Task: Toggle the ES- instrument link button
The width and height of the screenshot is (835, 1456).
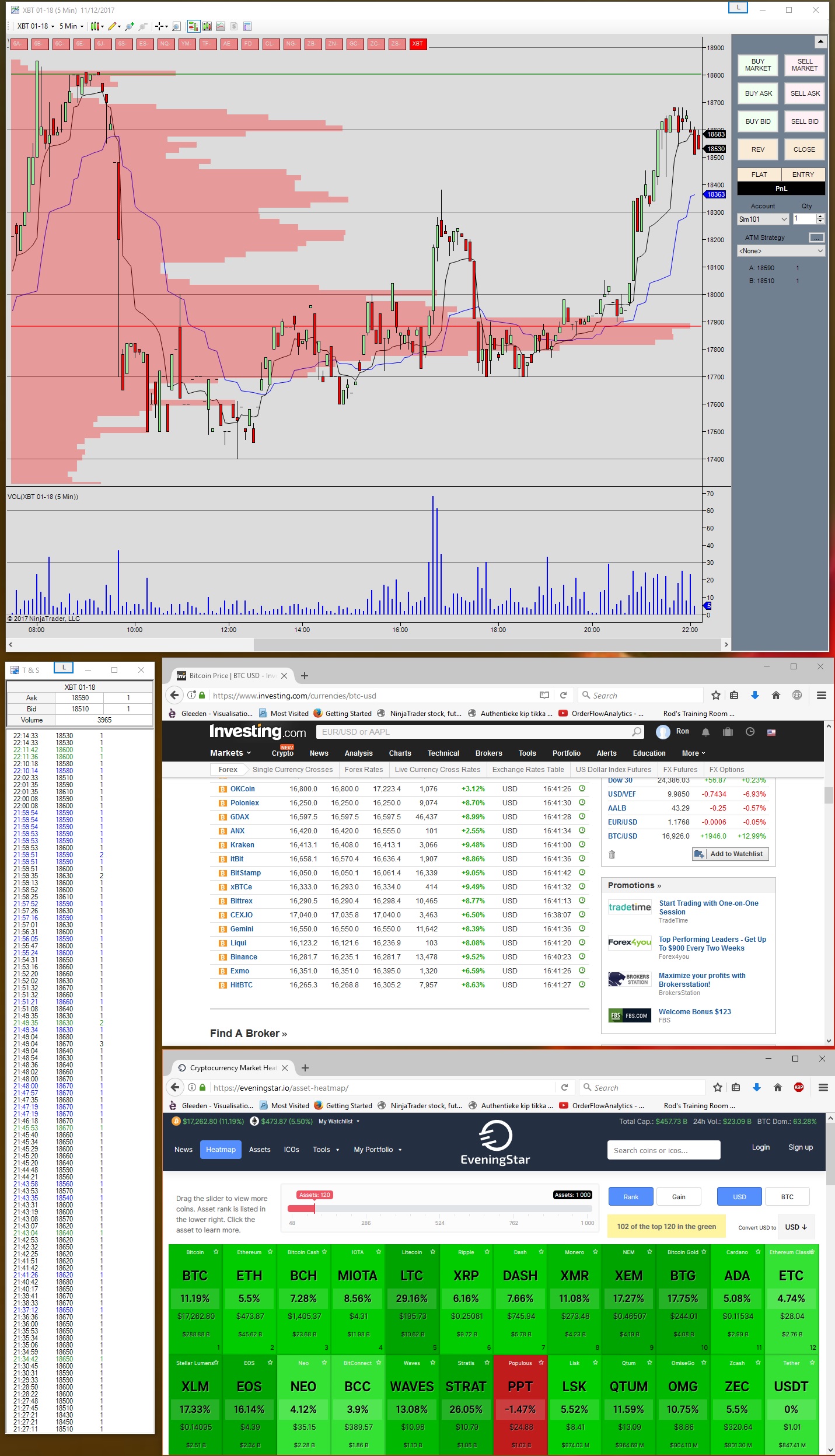Action: tap(144, 44)
